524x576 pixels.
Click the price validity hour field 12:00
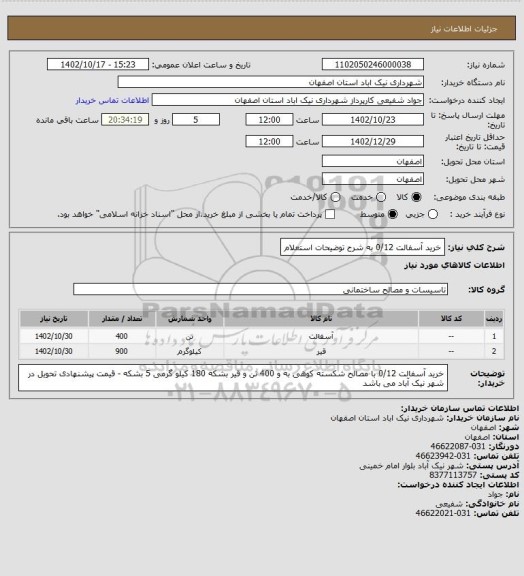(x=269, y=141)
